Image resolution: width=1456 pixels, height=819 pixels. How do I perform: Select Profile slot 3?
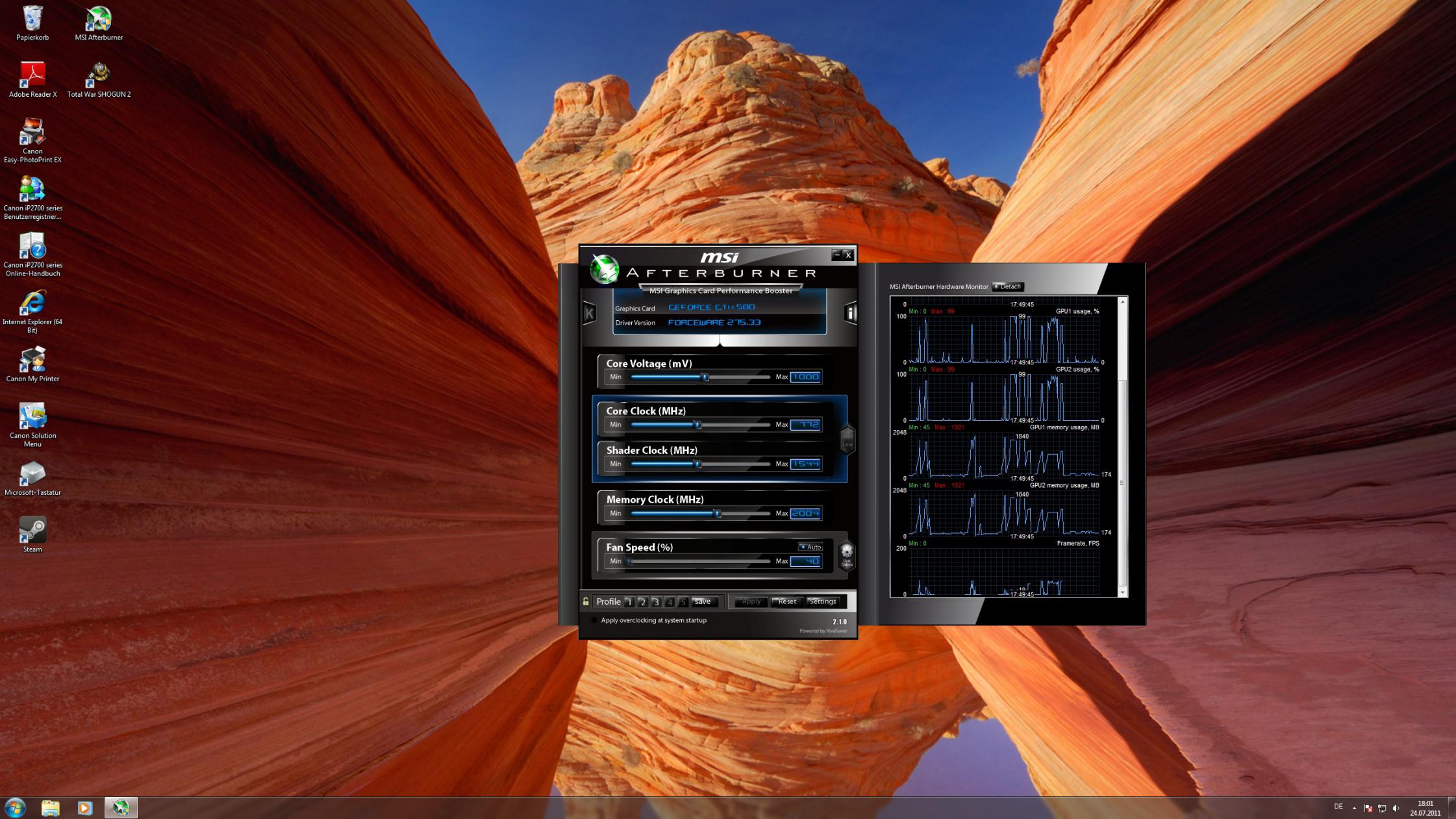click(x=656, y=602)
